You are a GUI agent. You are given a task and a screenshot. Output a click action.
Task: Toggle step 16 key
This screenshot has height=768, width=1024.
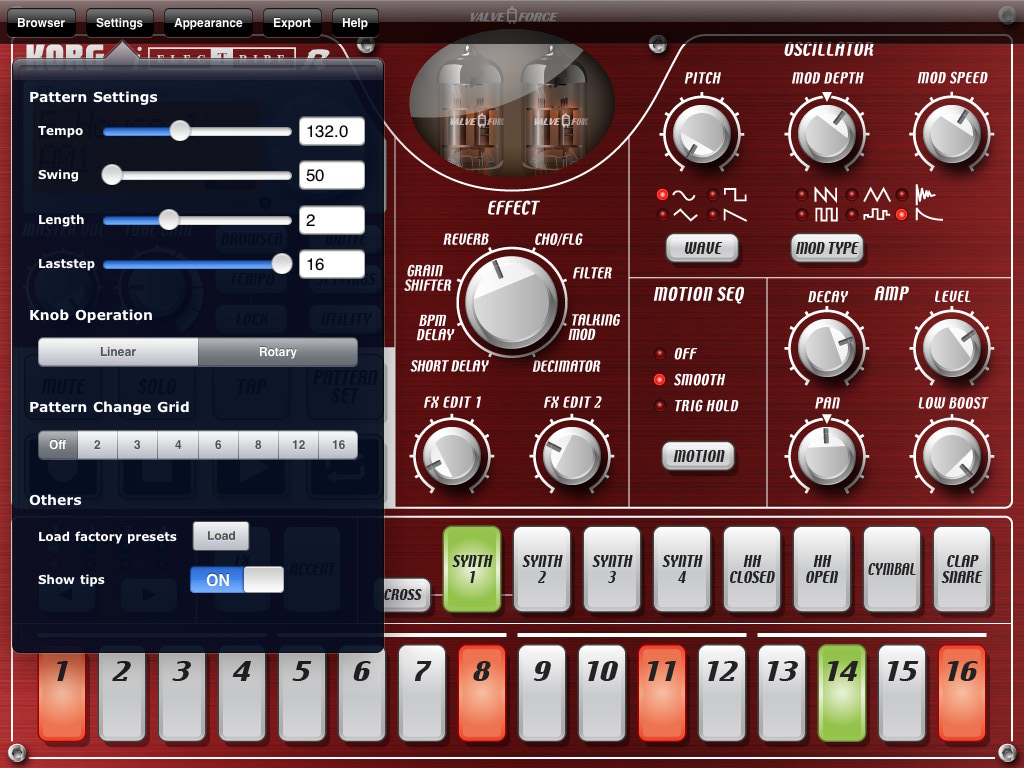click(x=962, y=693)
